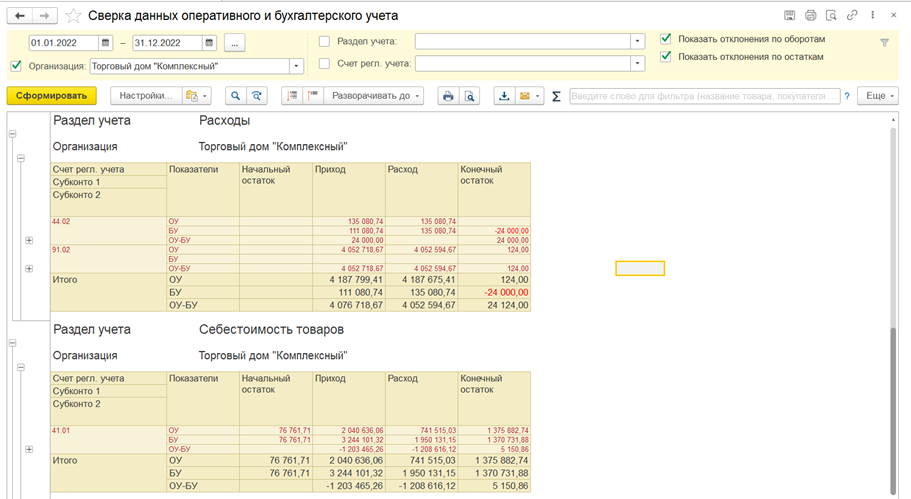Open the three-dot more actions menu
Image resolution: width=911 pixels, height=499 pixels.
(873, 16)
